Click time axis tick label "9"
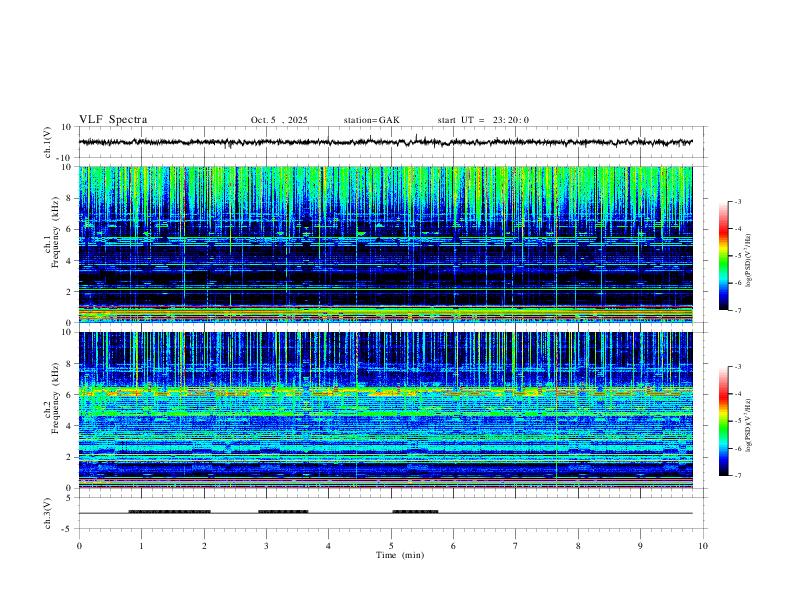The width and height of the screenshot is (792, 612). pos(640,546)
